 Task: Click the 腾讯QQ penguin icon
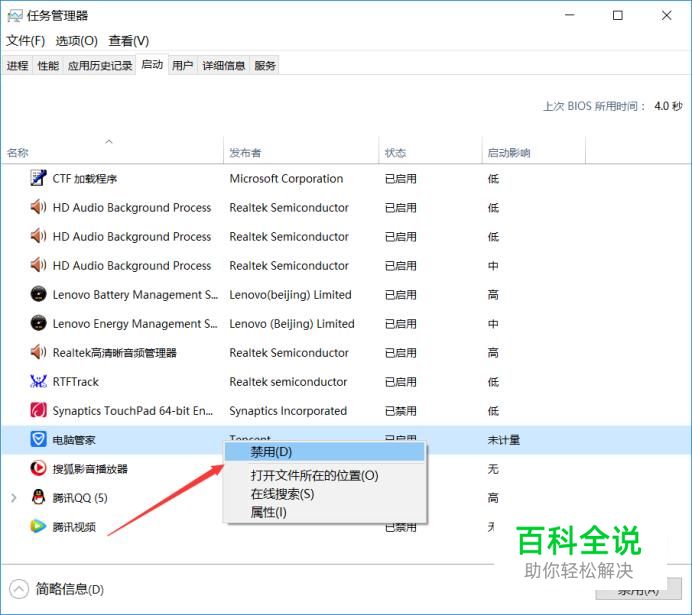38,497
